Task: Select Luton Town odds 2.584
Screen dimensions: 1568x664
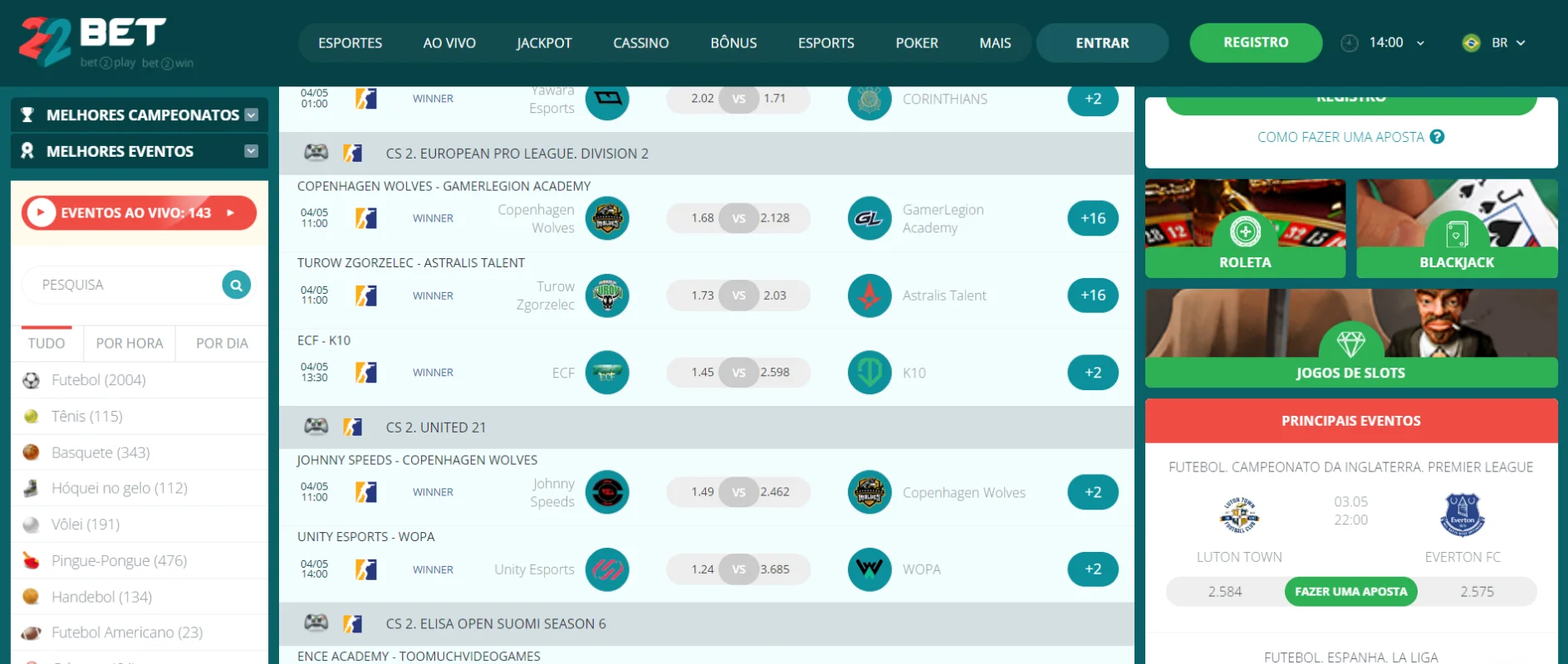Action: click(x=1225, y=592)
